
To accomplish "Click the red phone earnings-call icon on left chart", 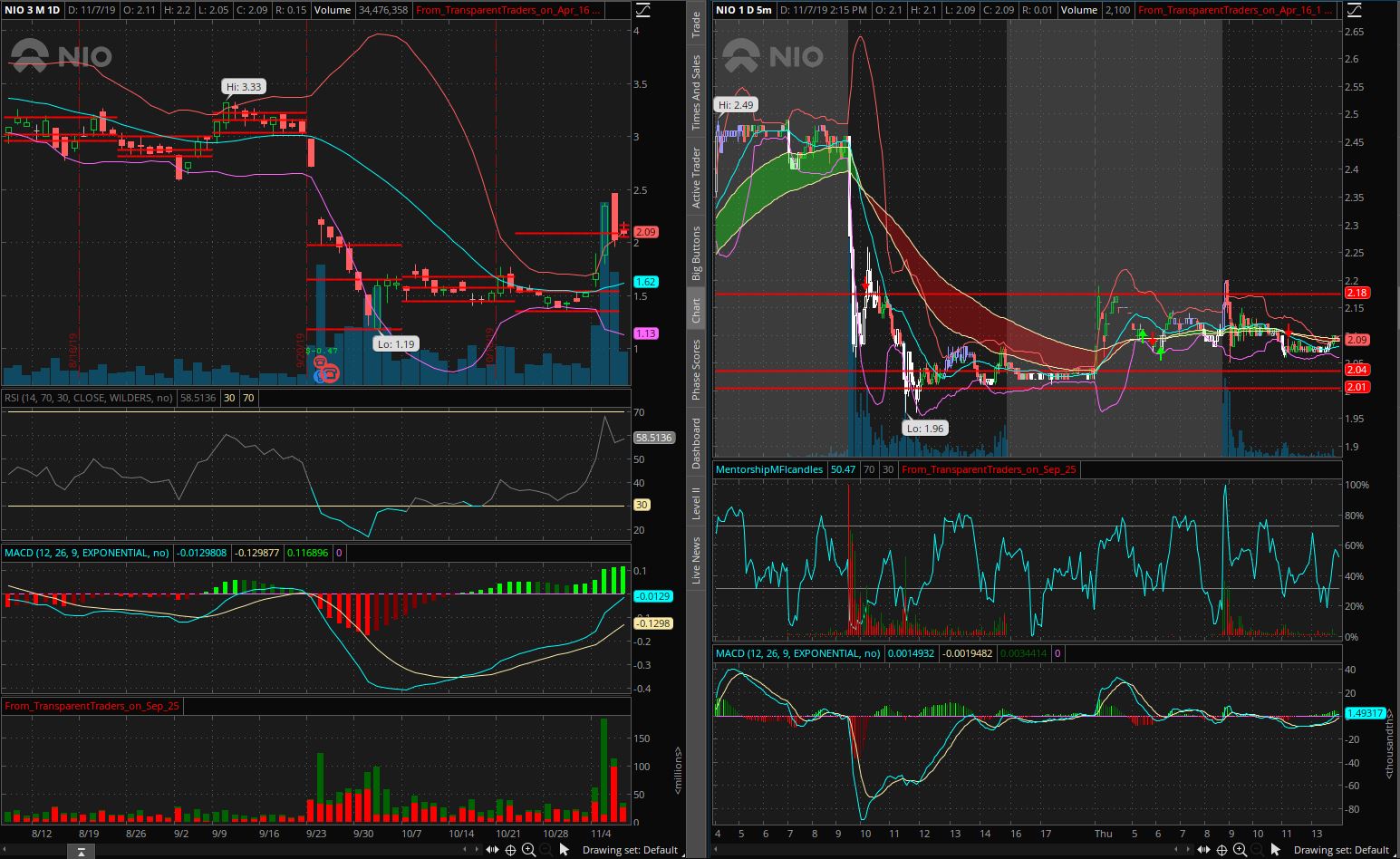I will [x=332, y=374].
